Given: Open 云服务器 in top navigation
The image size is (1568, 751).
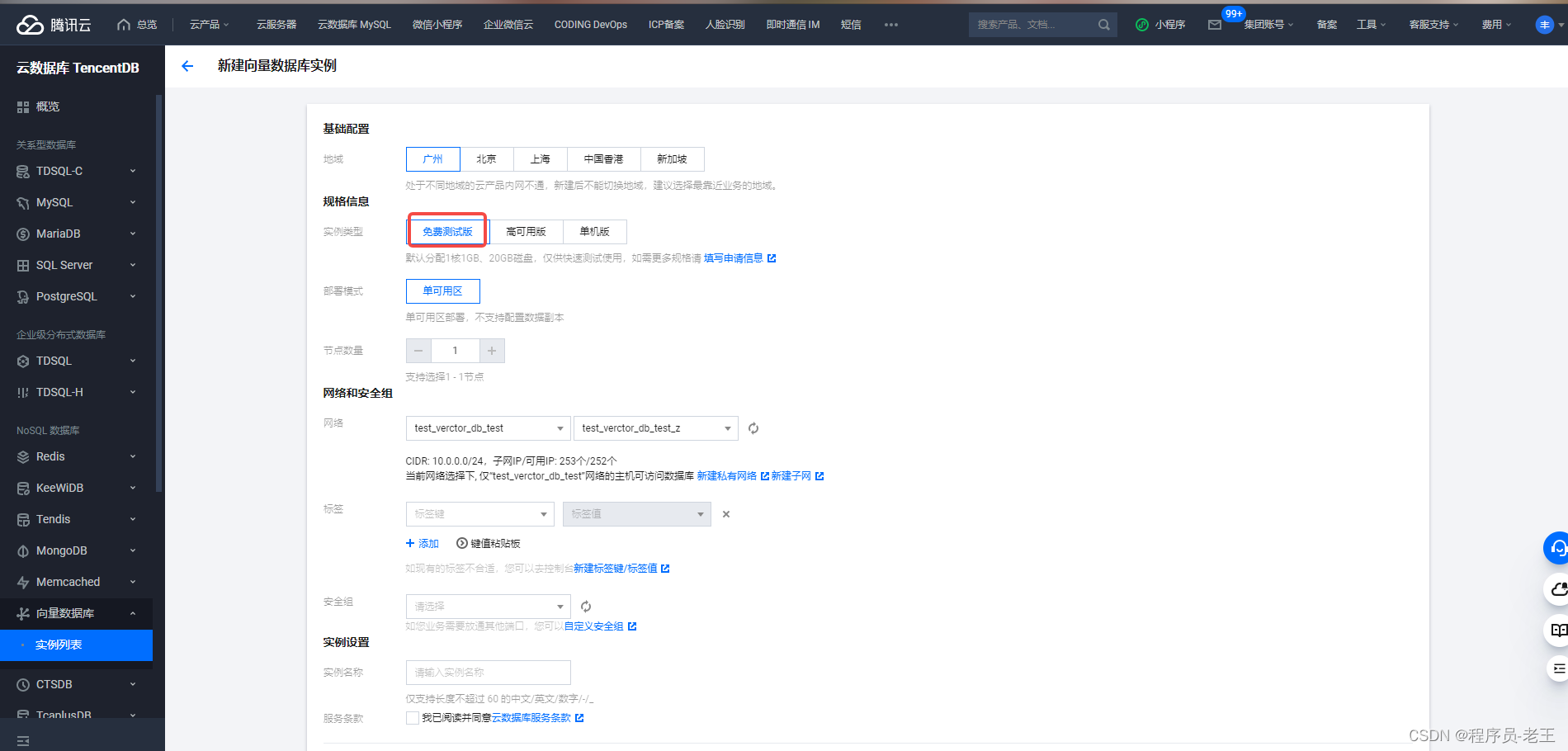Looking at the screenshot, I should coord(276,25).
